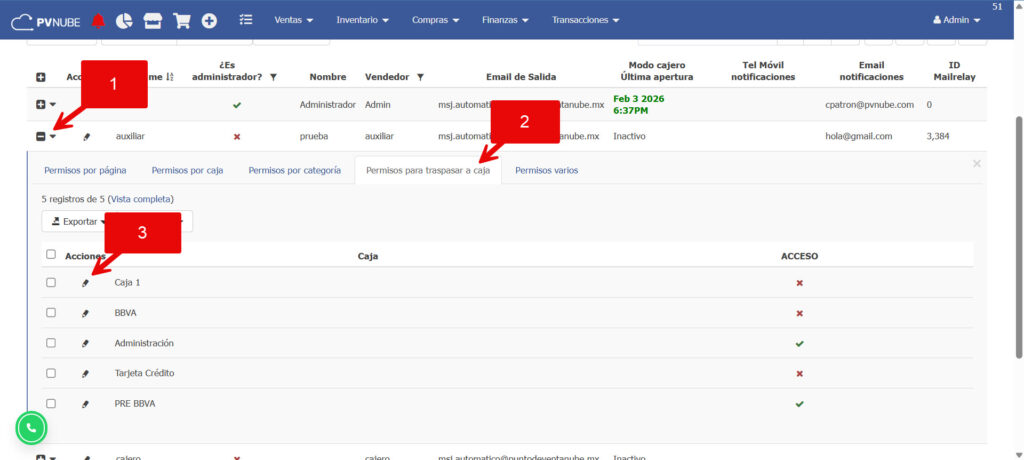Tick the Administración row checkbox
The height and width of the screenshot is (460, 1024).
[51, 343]
